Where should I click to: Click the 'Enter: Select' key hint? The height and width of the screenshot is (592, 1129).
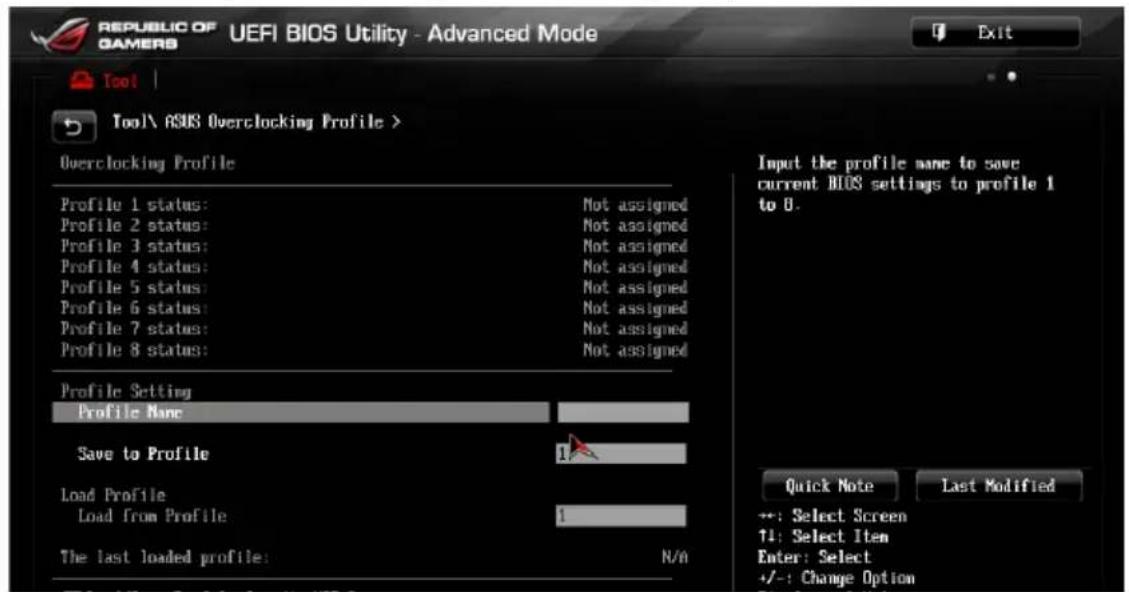pos(814,557)
